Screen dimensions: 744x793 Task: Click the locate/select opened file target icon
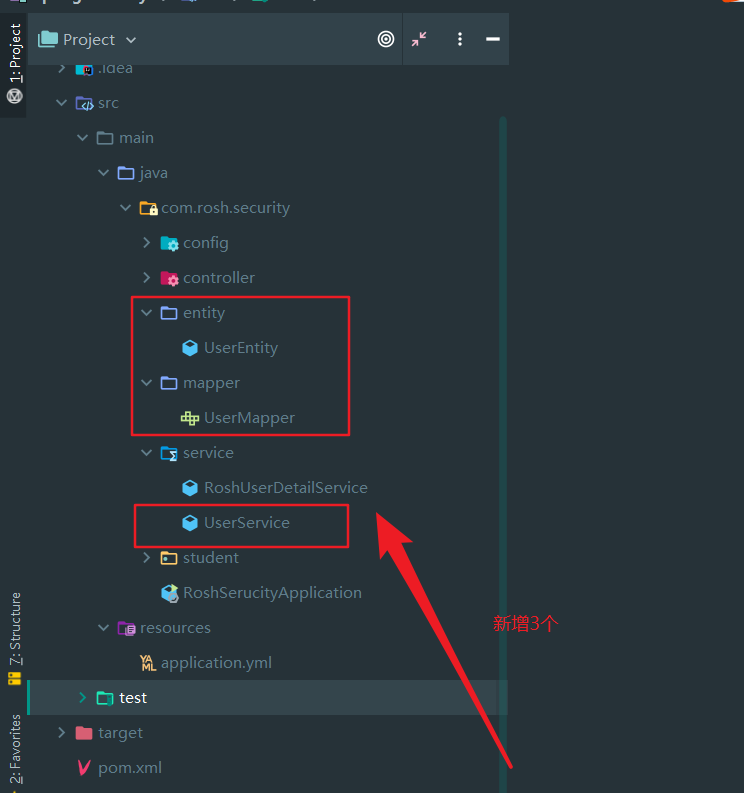(386, 39)
